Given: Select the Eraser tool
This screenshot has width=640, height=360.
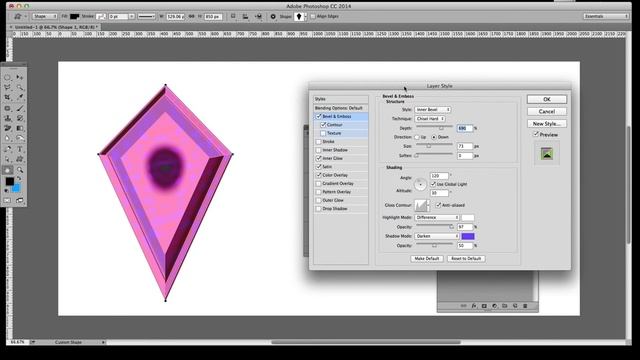Looking at the screenshot, I should tap(8, 128).
